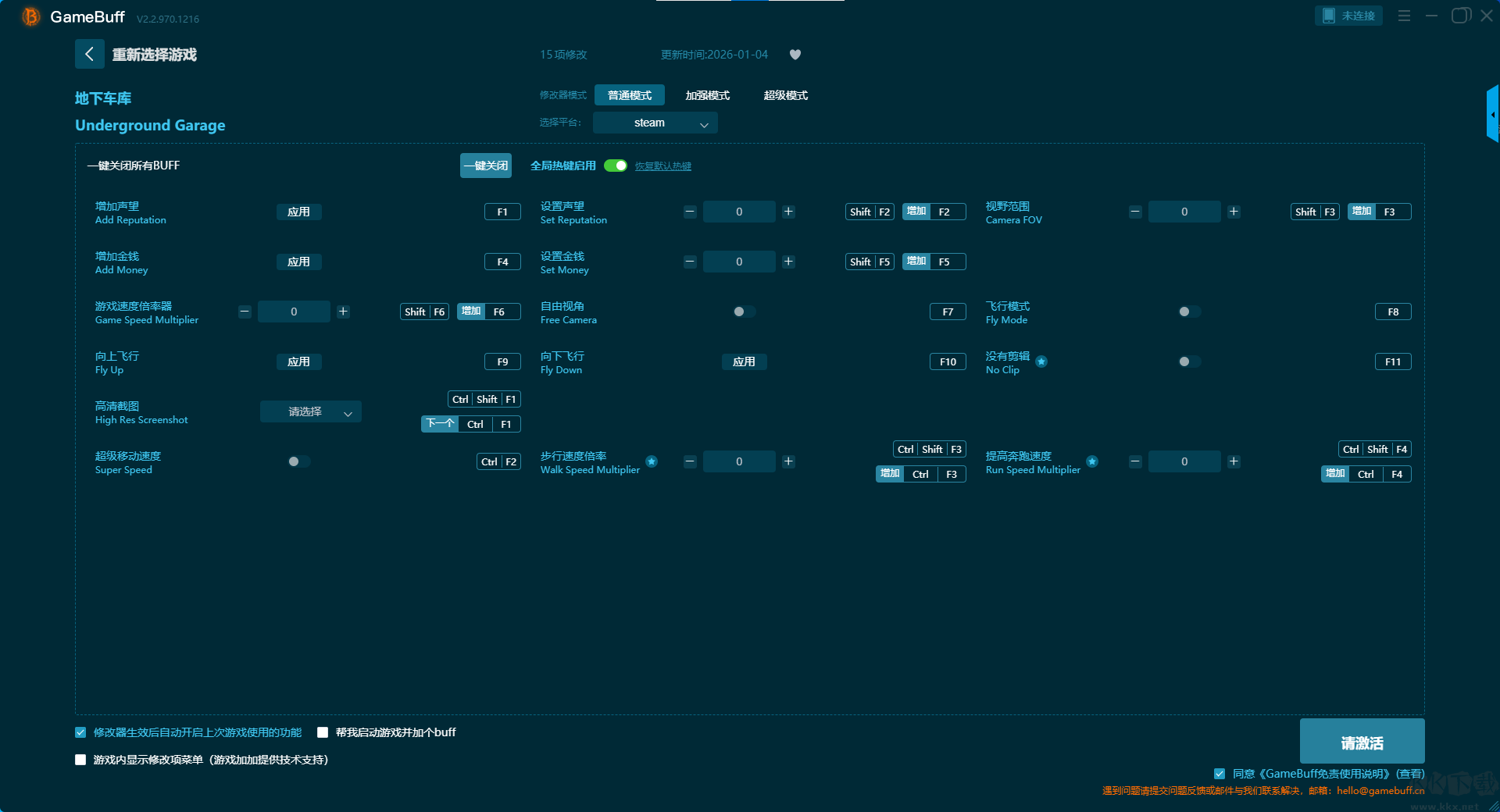The width and height of the screenshot is (1500, 812).
Task: Enable the Fly Mode toggle
Action: pyautogui.click(x=1189, y=312)
